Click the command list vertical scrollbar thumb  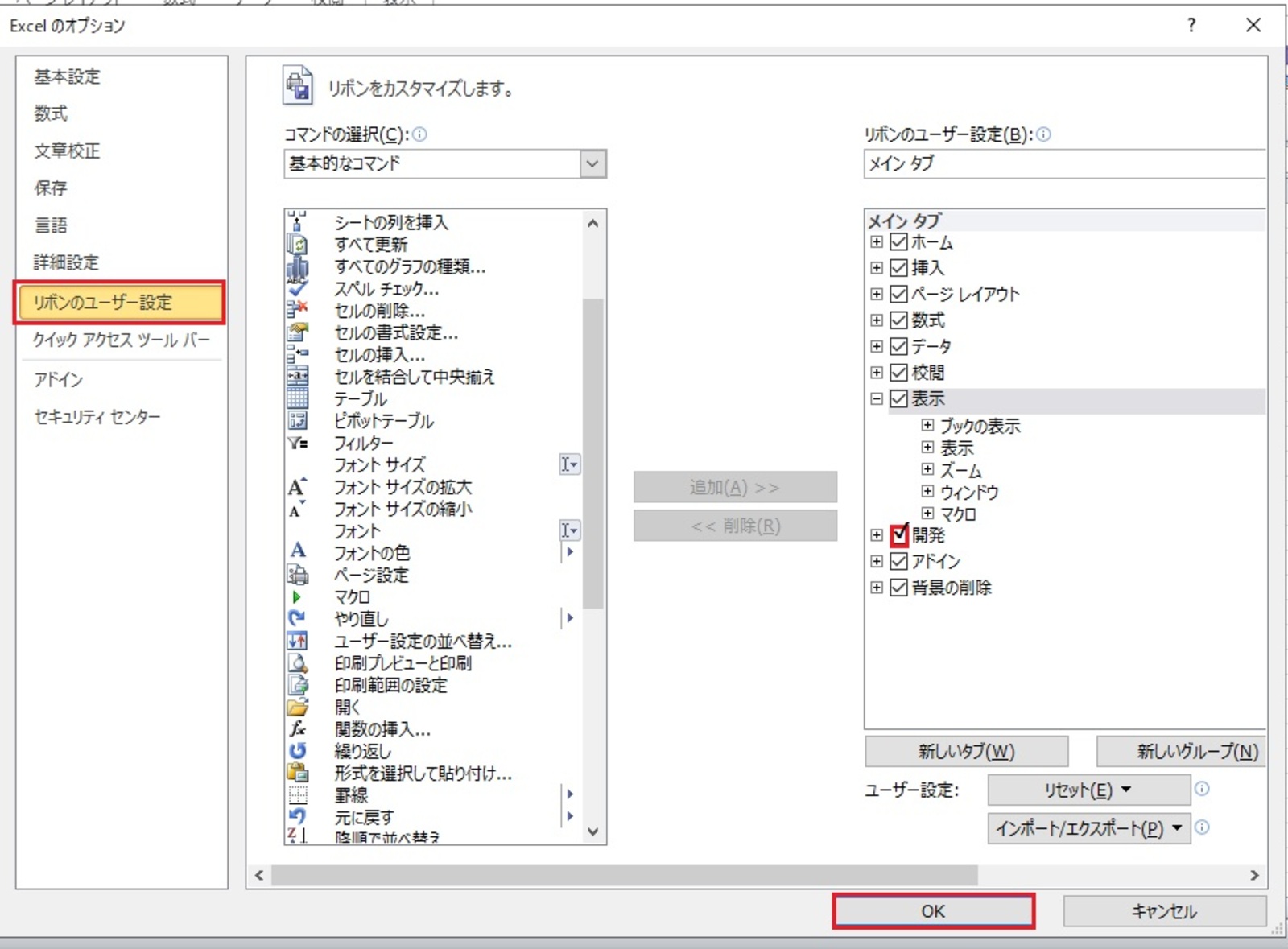pyautogui.click(x=593, y=453)
